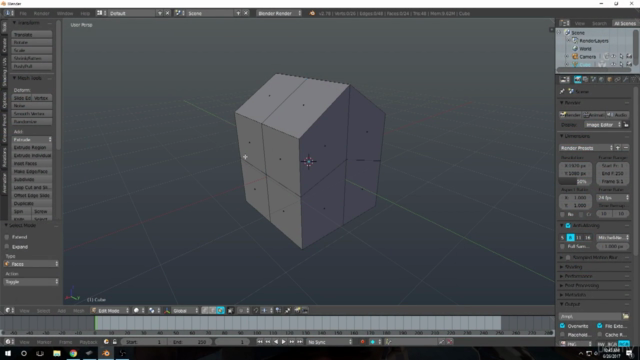Click the 3D view editor type icon
The height and width of the screenshot is (360, 640).
coord(8,311)
